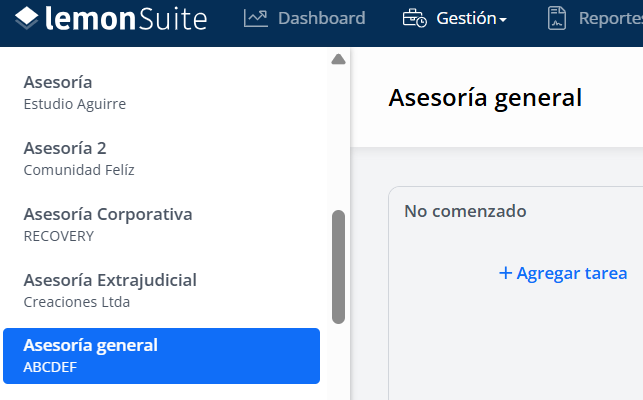Click the scroll-up arrow in project list
643x400 pixels.
(x=338, y=59)
